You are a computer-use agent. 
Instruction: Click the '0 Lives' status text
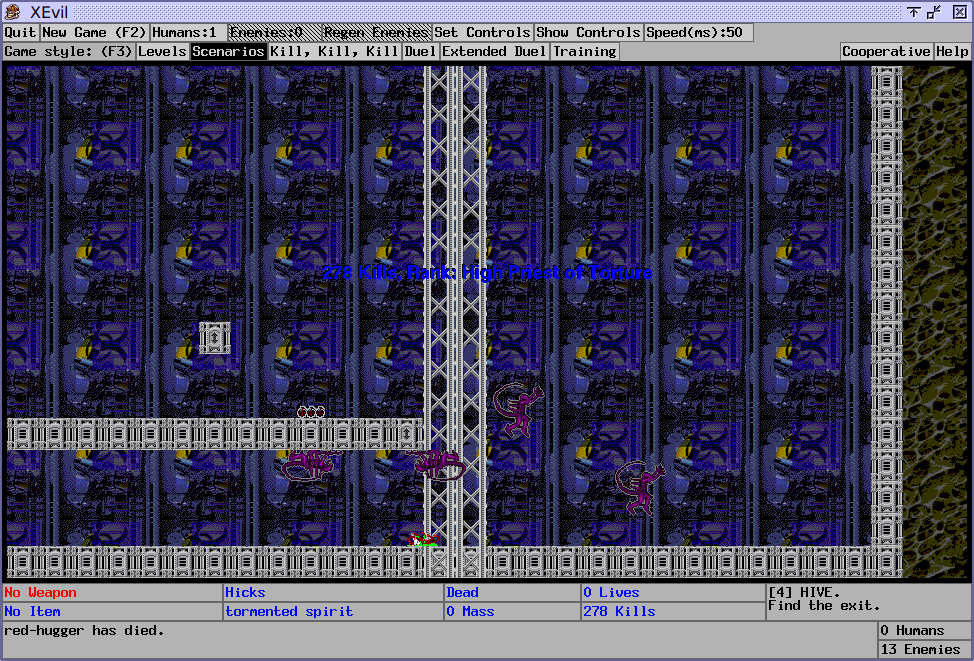coord(611,593)
